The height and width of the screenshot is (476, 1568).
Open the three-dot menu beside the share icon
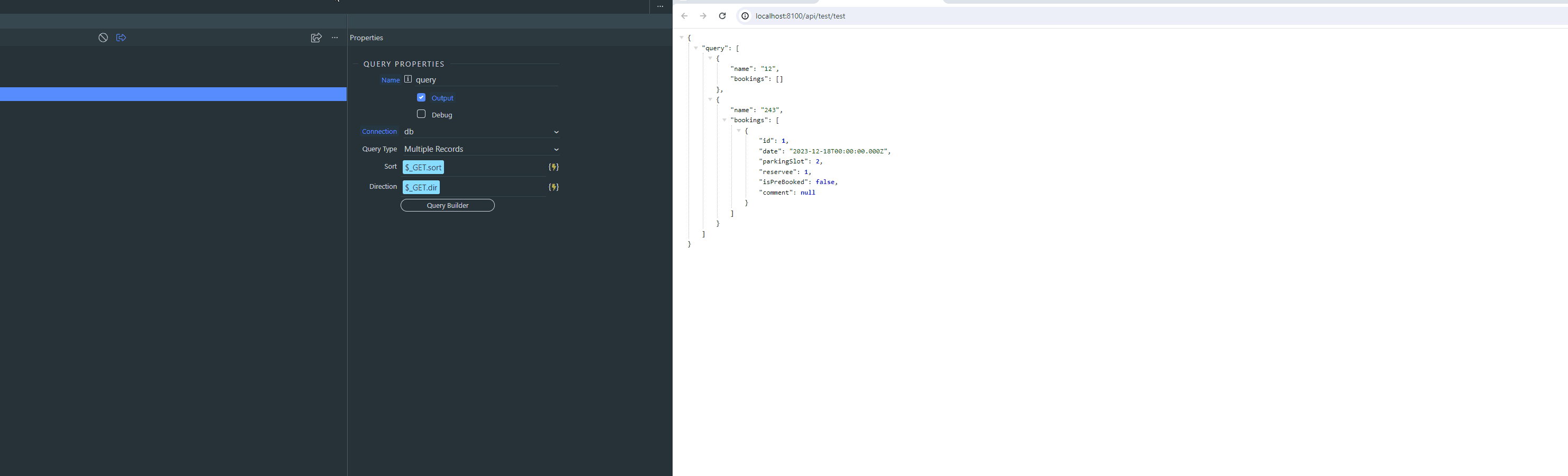(335, 38)
